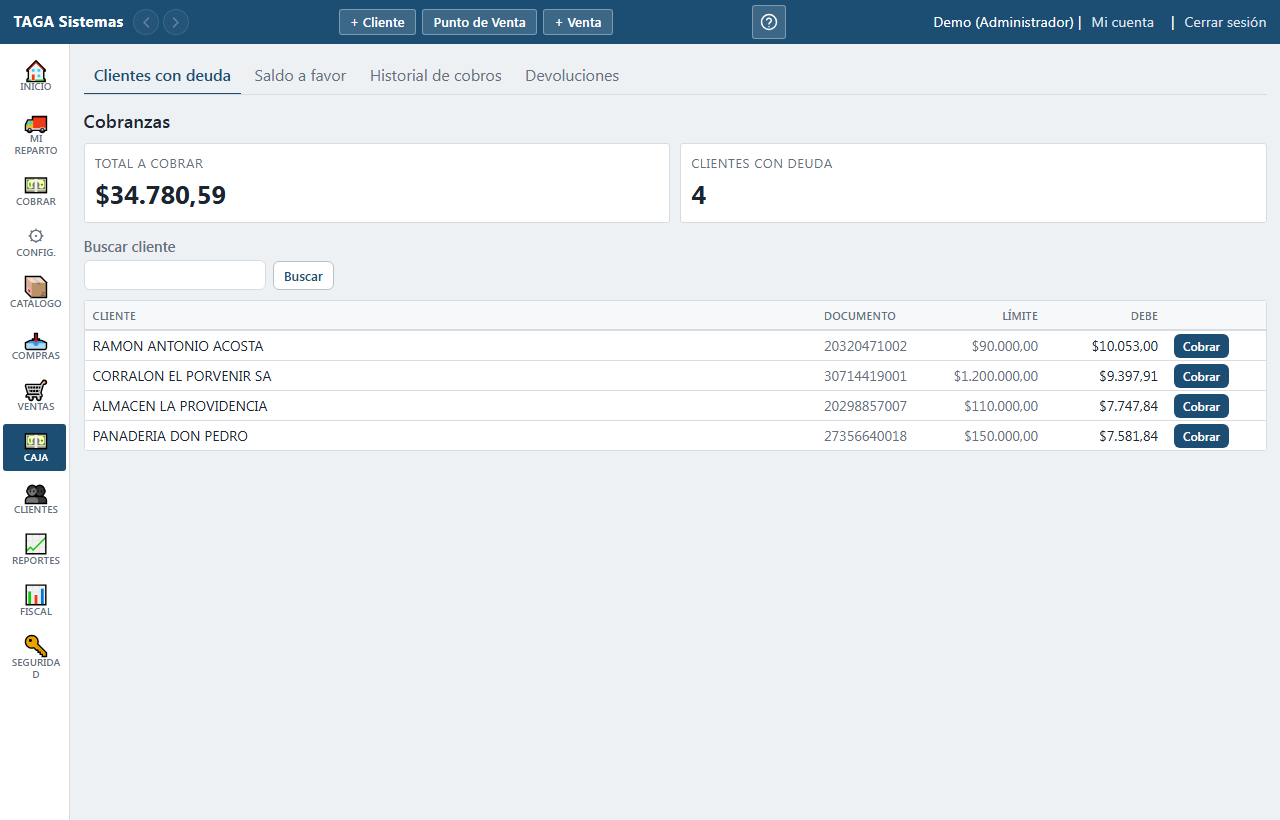Screen dimensions: 1280x820
Task: Open the Ventas shopping cart icon
Action: coord(35,396)
